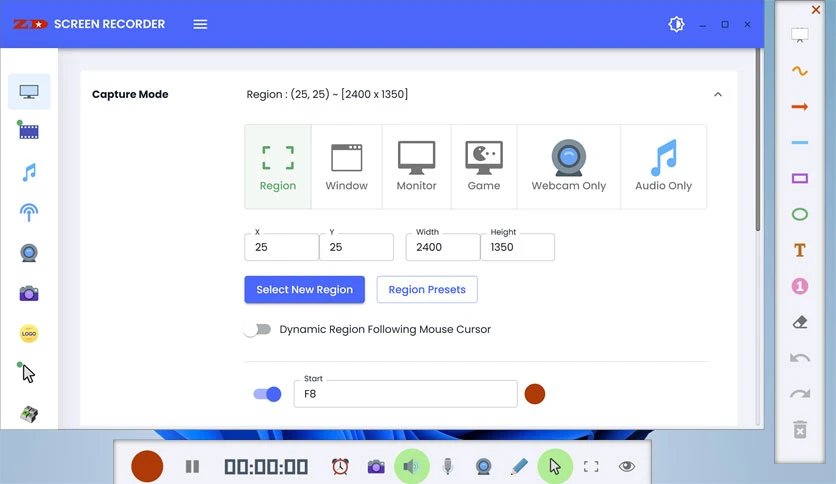Screen dimensions: 836x484
Task: Select the numbered step marker tool
Action: coord(799,286)
